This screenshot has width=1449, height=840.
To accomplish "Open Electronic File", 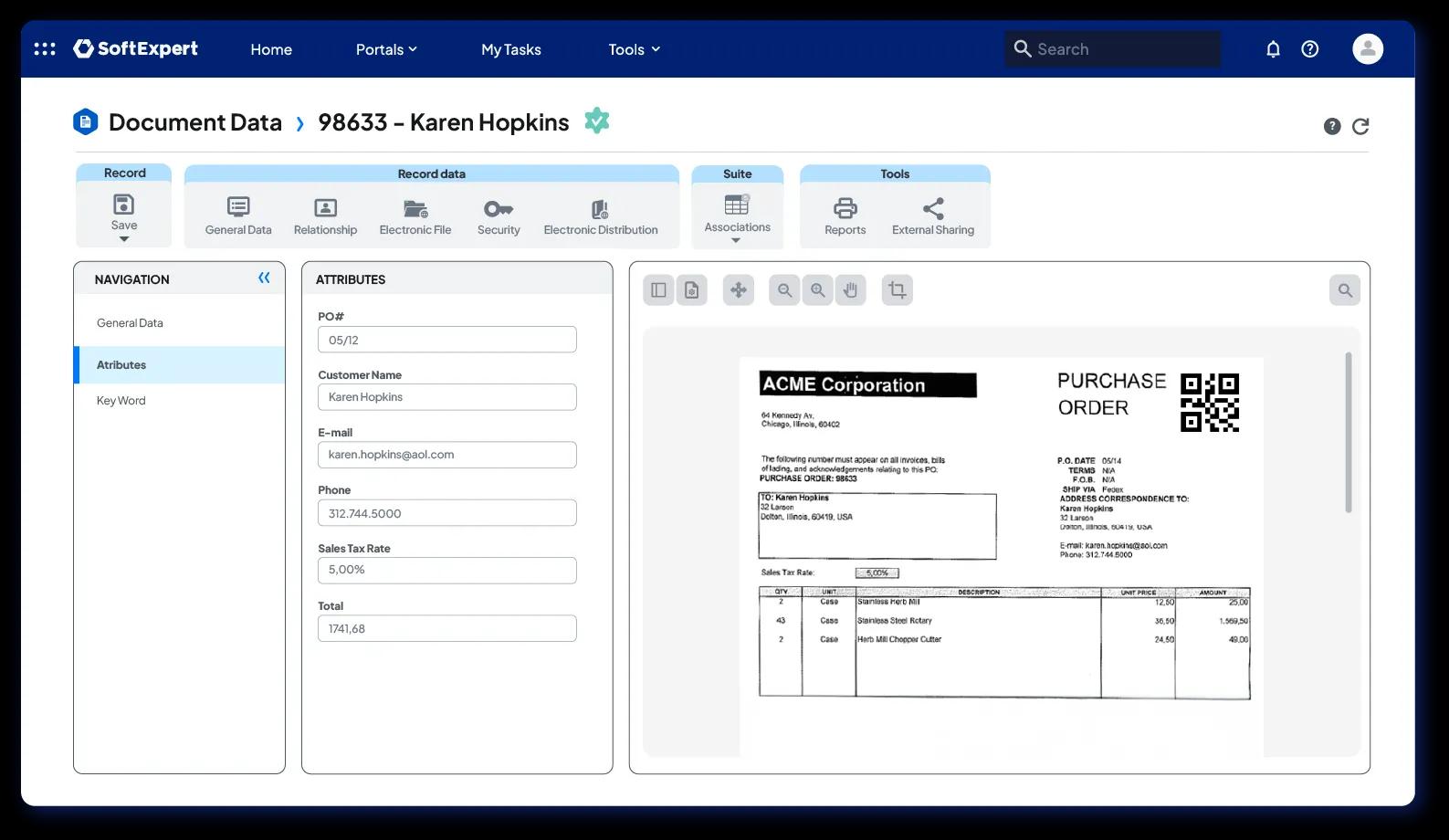I will point(415,217).
